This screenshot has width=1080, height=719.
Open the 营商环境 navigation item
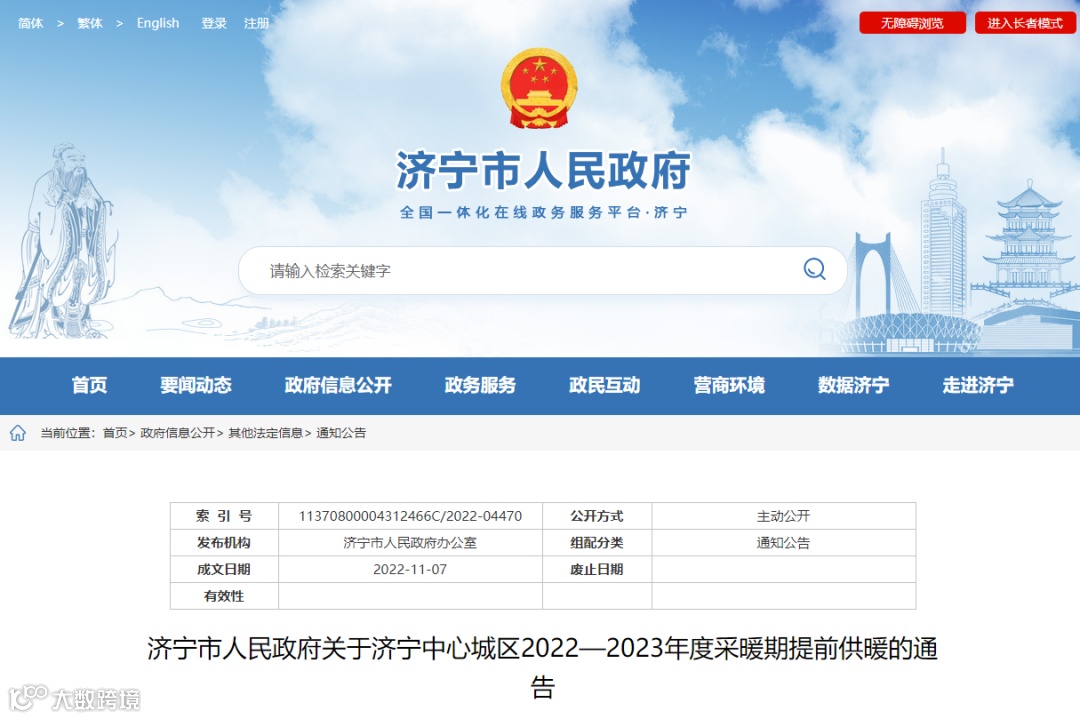(729, 385)
